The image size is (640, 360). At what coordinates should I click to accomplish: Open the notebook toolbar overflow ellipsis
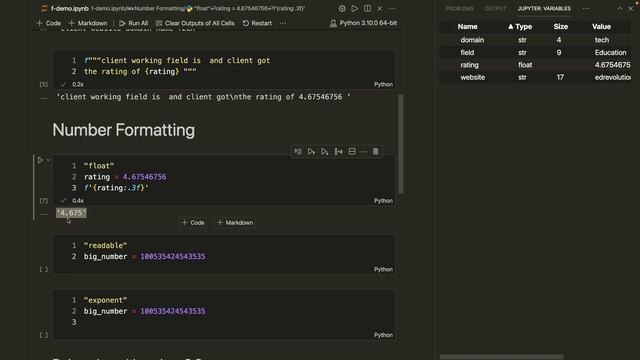[283, 23]
